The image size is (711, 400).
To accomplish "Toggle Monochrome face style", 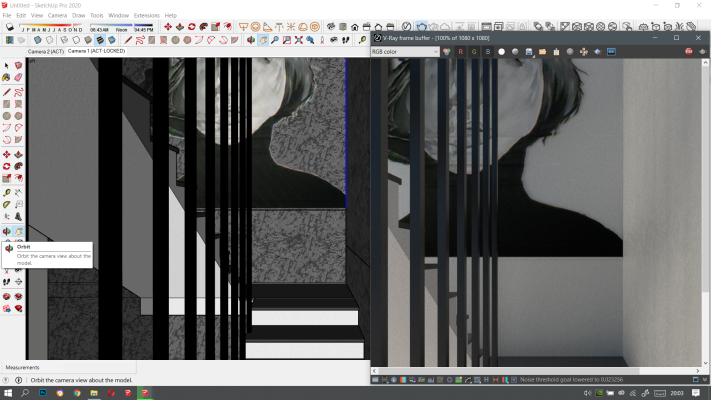I will tap(112, 40).
